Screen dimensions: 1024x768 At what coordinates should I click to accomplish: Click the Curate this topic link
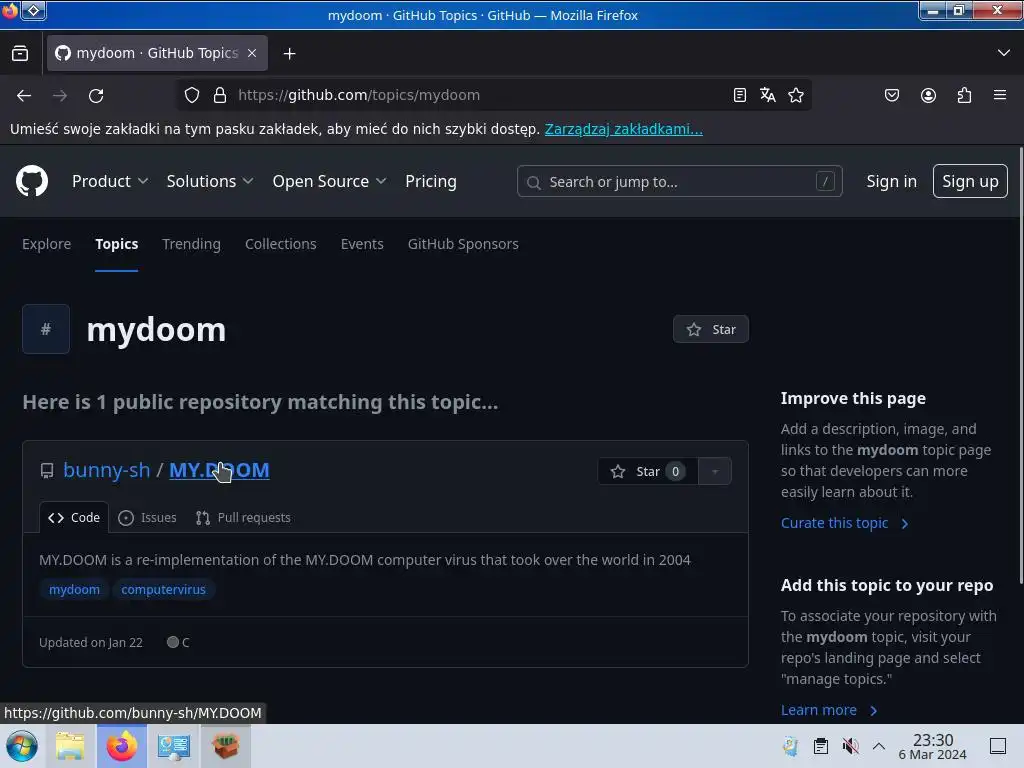pos(844,523)
